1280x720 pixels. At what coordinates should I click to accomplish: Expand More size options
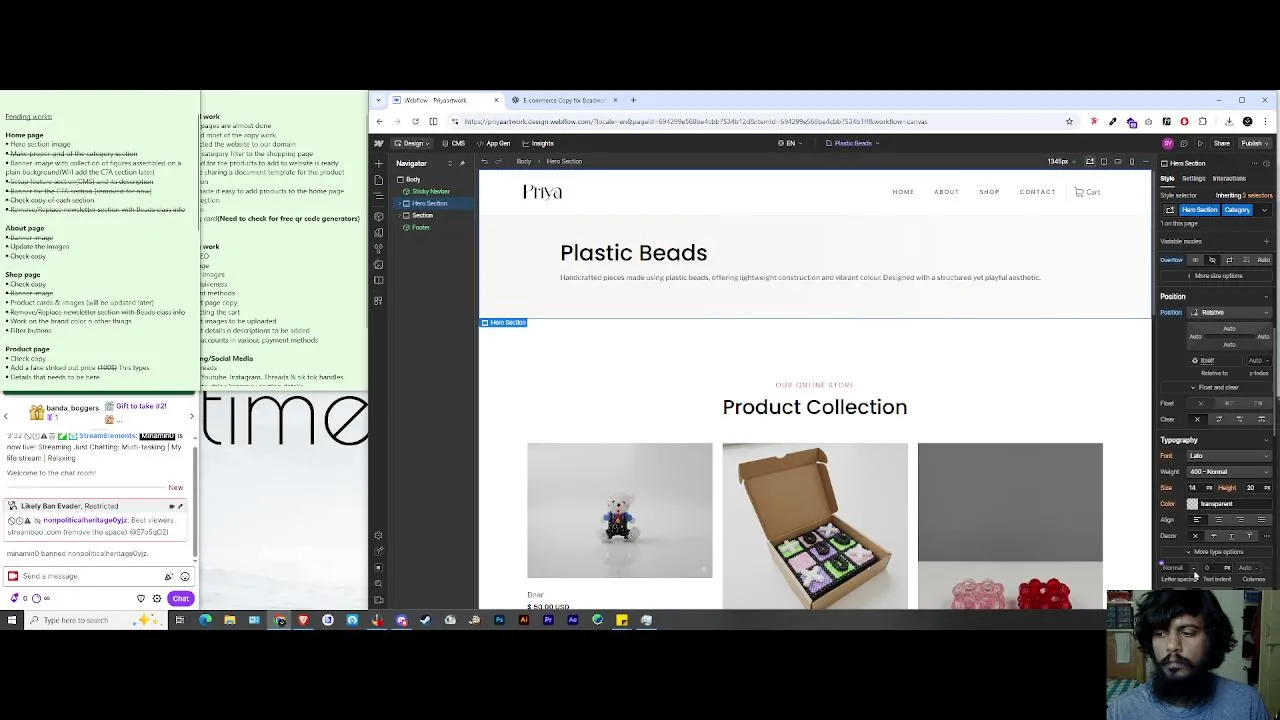(1215, 276)
